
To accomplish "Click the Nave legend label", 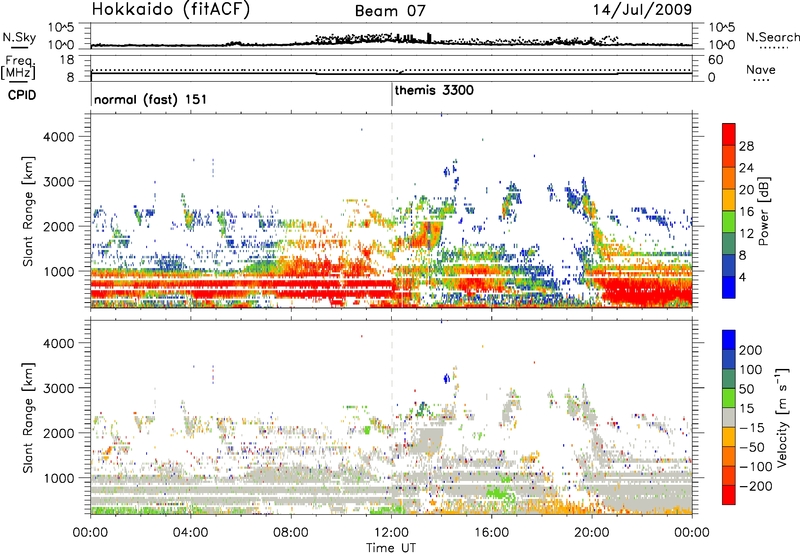I will tap(761, 70).
